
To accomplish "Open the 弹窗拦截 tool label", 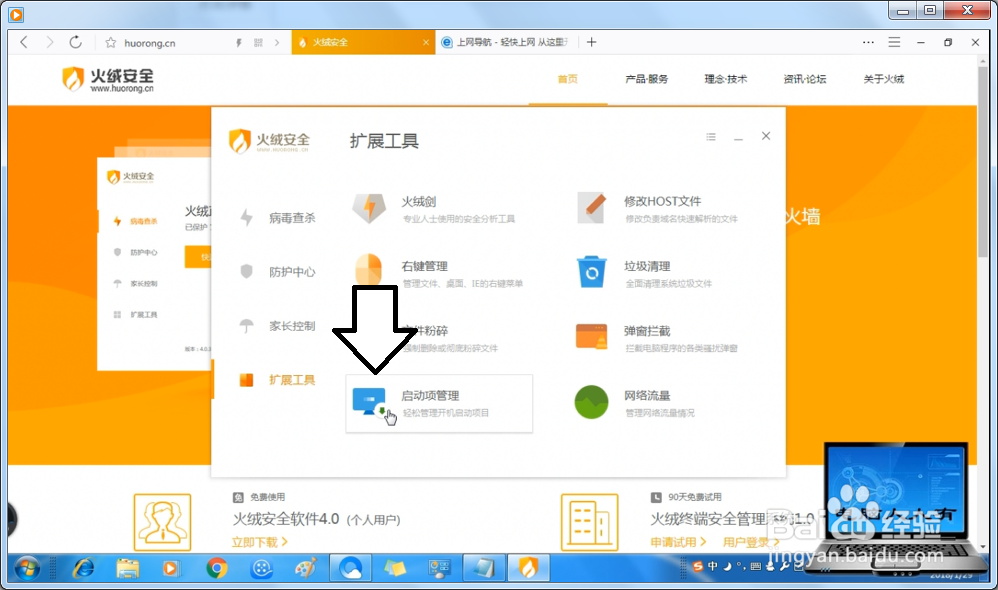I will click(x=647, y=331).
